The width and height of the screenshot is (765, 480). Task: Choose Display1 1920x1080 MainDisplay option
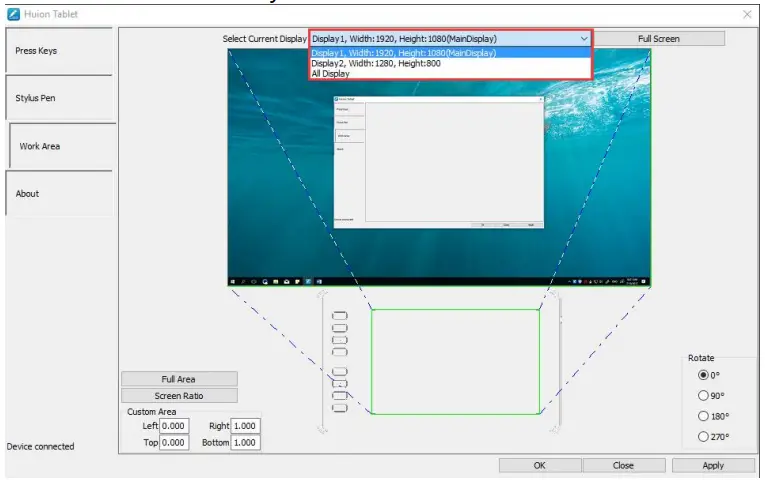450,53
